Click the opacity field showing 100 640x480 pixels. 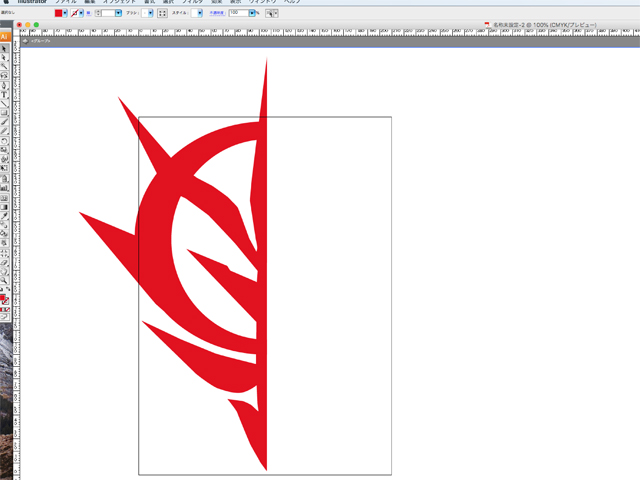click(x=239, y=13)
